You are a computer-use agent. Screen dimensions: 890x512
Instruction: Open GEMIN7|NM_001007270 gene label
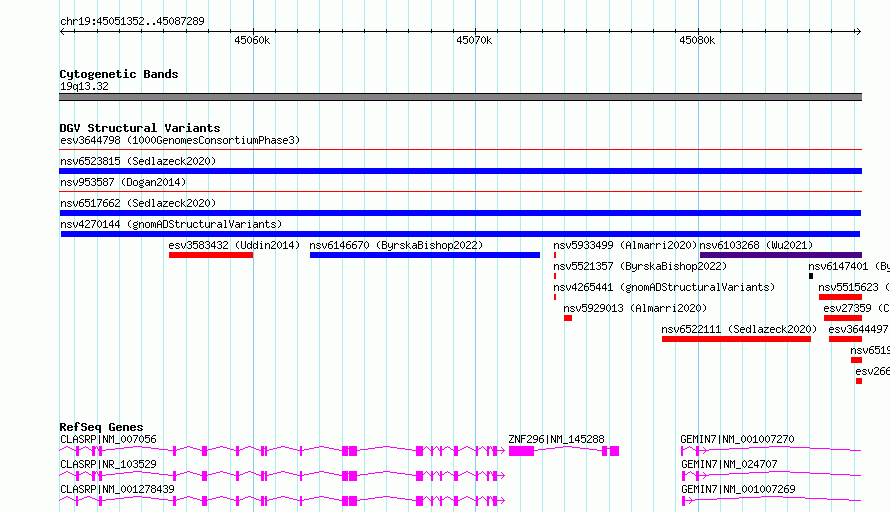tap(737, 439)
